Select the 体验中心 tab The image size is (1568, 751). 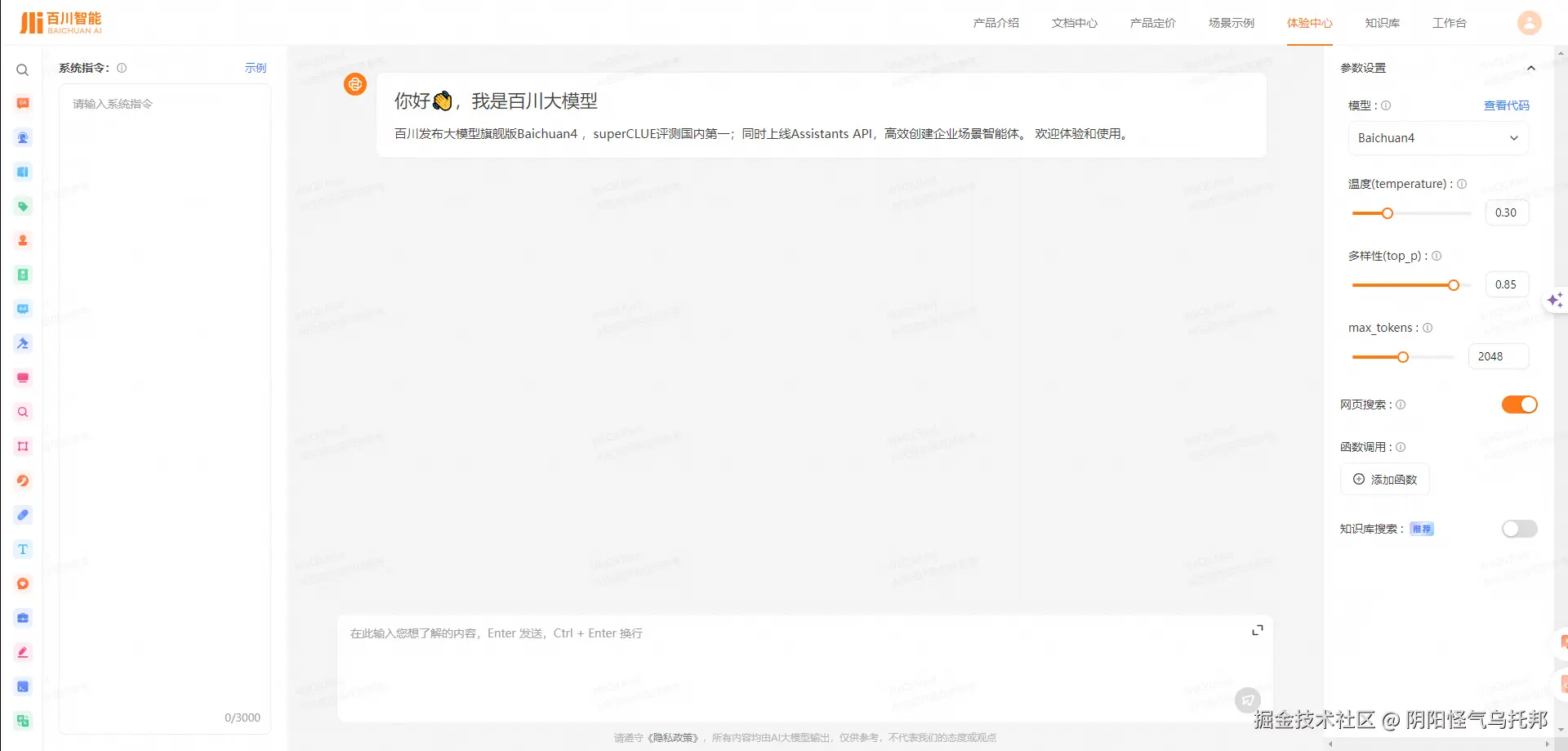click(x=1309, y=23)
